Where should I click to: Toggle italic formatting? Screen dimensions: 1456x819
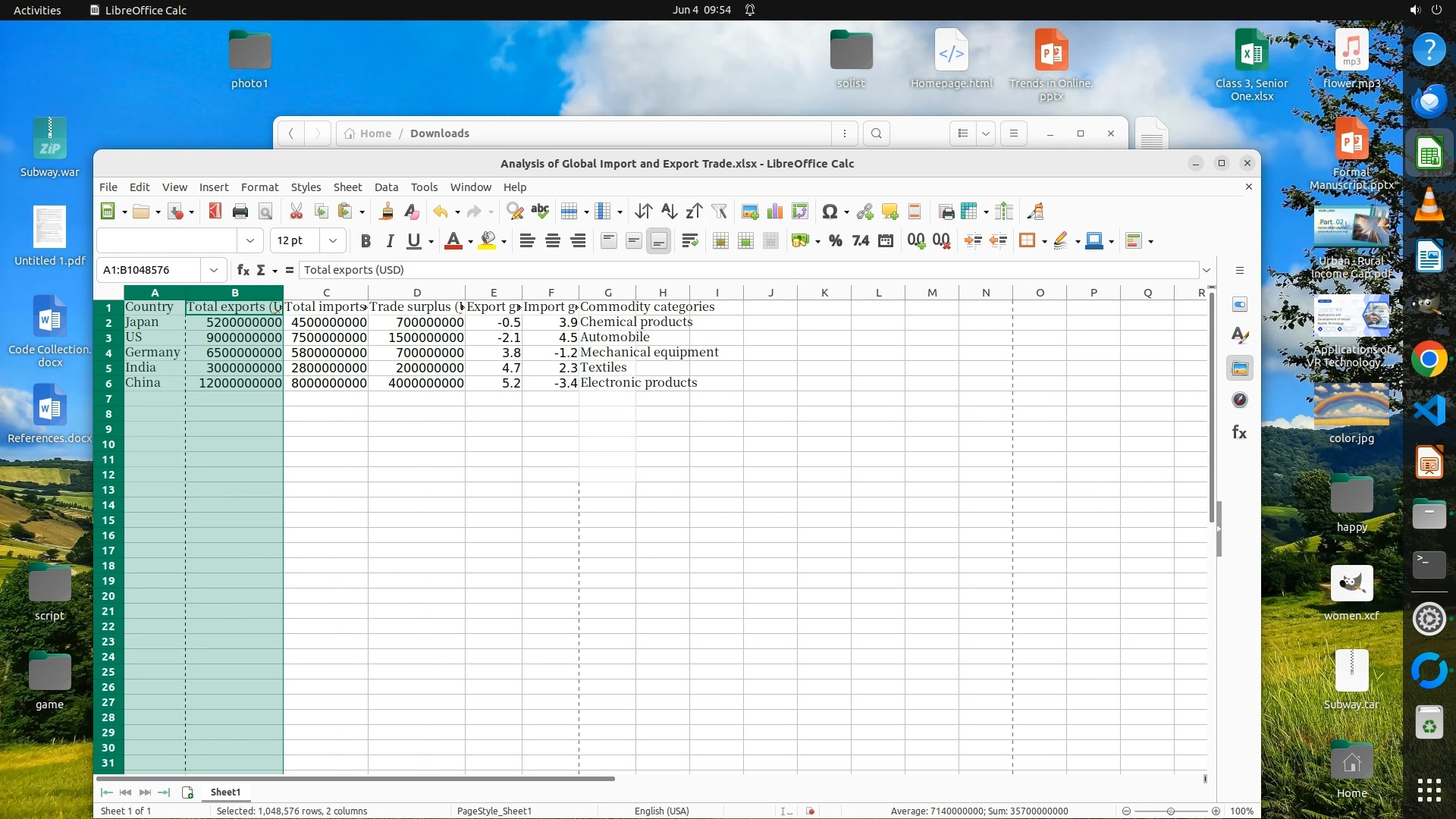coord(390,241)
